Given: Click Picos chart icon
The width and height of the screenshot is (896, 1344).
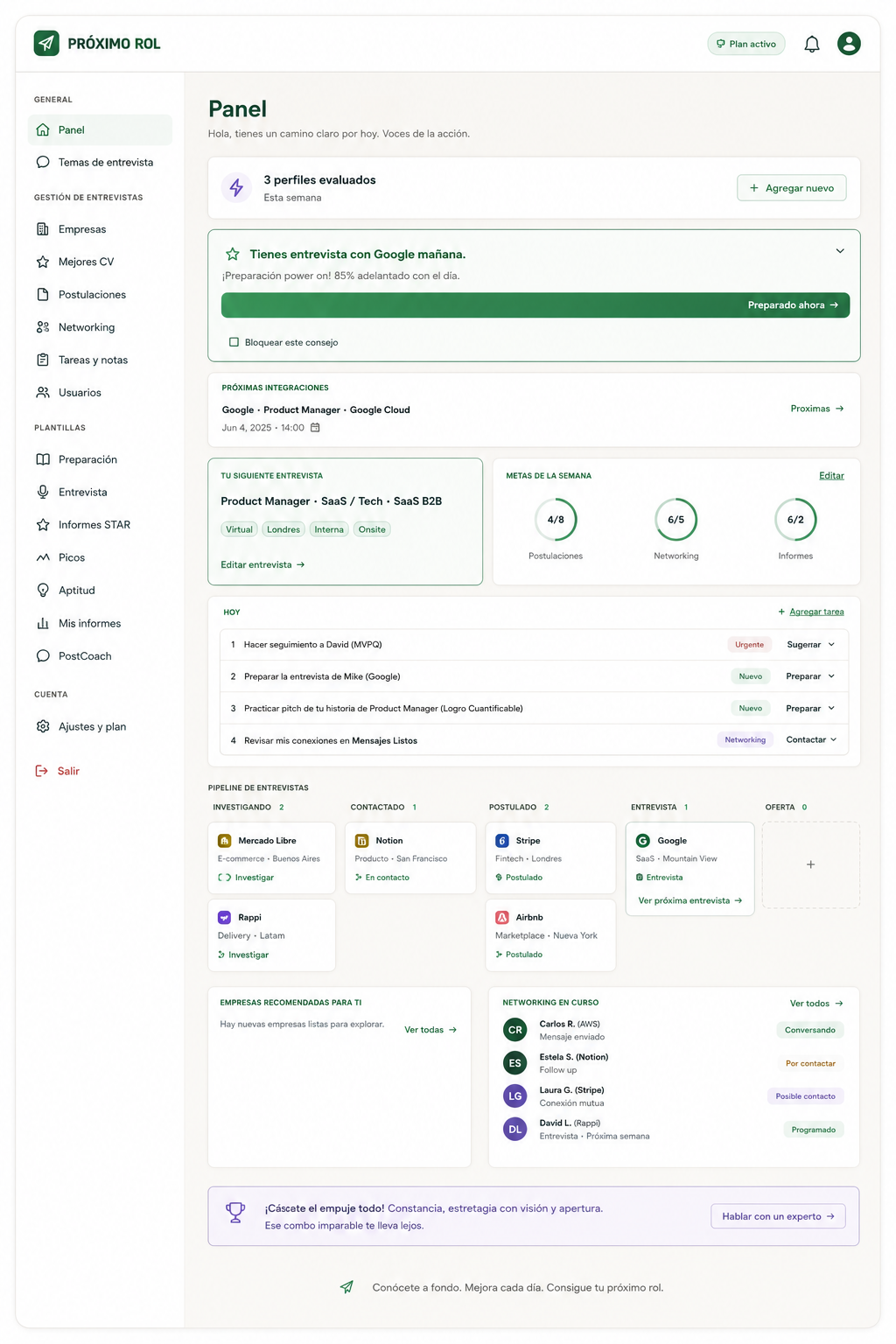Looking at the screenshot, I should [x=43, y=557].
